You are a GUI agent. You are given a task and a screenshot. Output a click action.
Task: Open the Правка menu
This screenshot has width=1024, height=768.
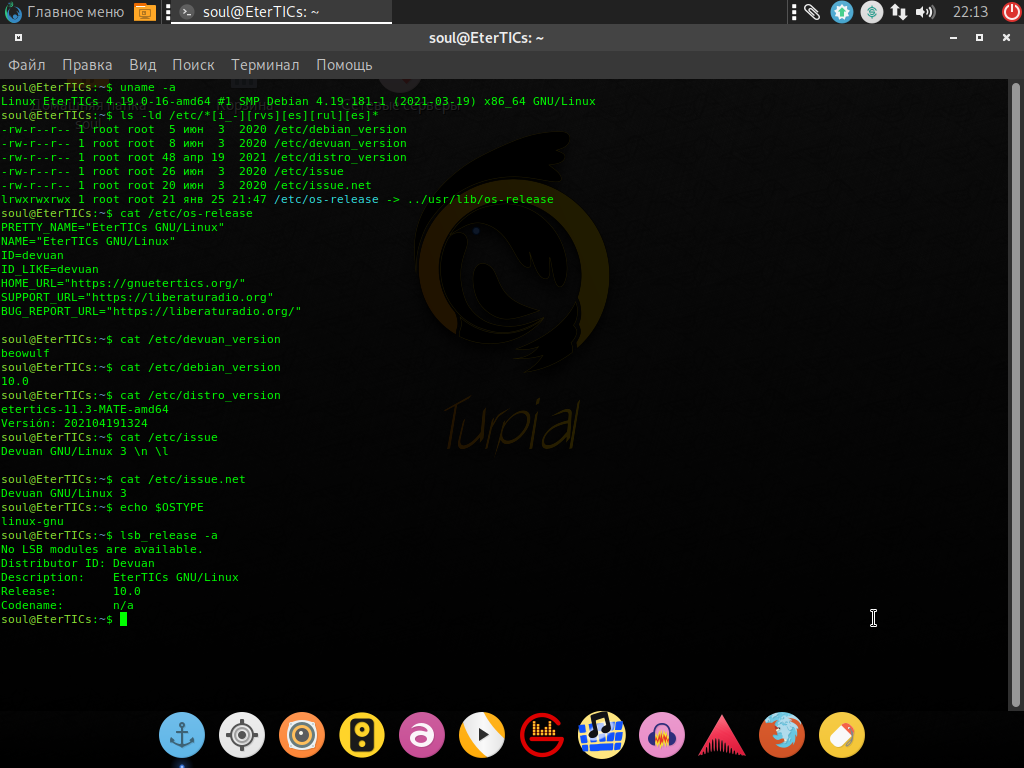(x=87, y=65)
